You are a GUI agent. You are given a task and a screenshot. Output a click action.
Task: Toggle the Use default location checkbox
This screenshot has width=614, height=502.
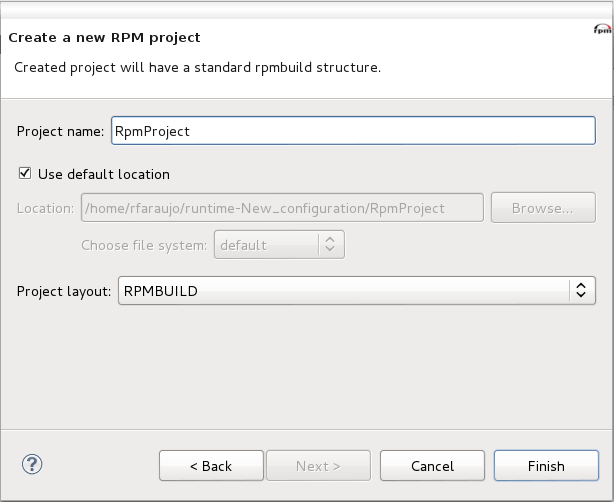(25, 173)
